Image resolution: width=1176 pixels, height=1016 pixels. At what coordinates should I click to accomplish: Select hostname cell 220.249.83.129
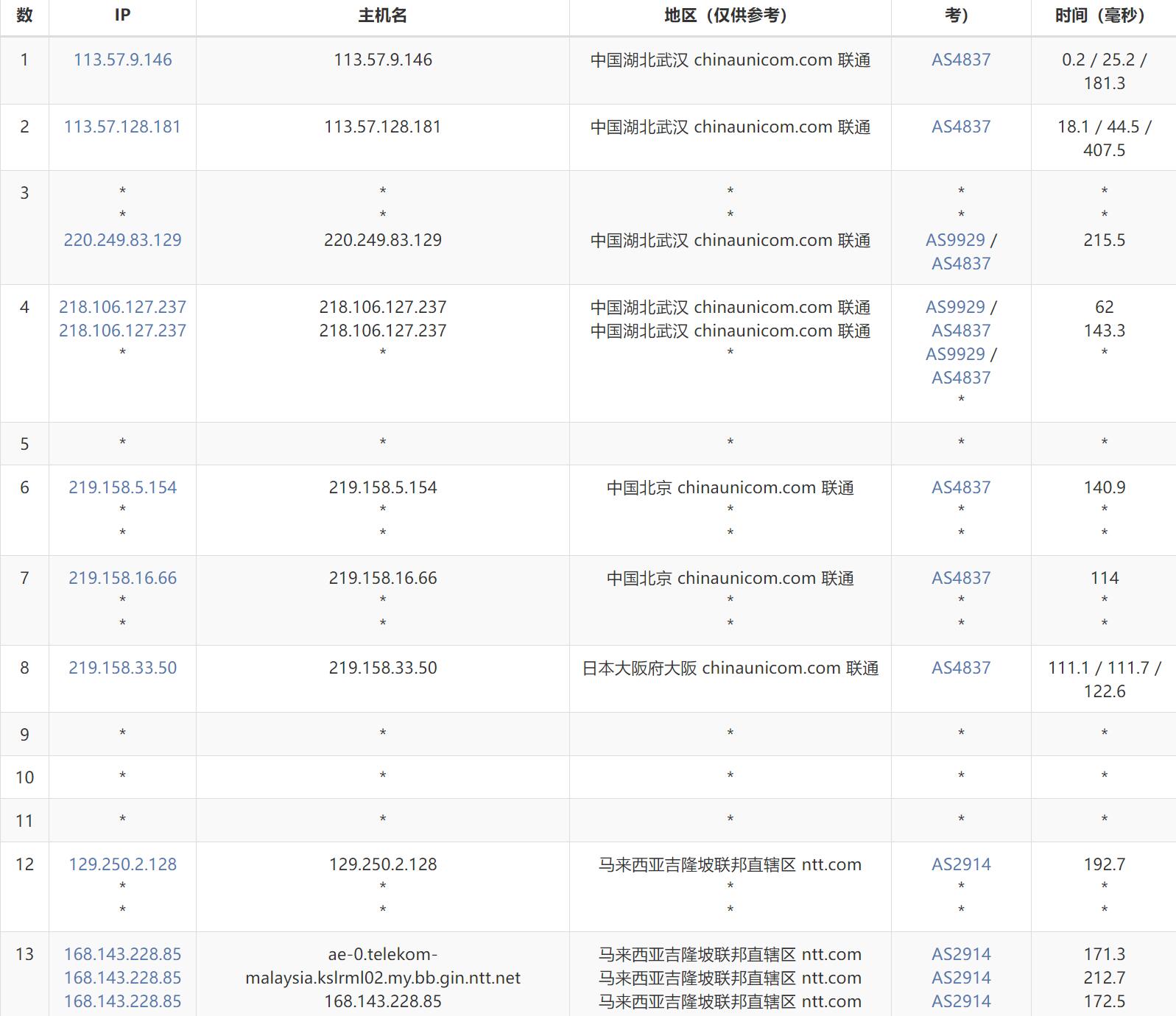click(383, 240)
